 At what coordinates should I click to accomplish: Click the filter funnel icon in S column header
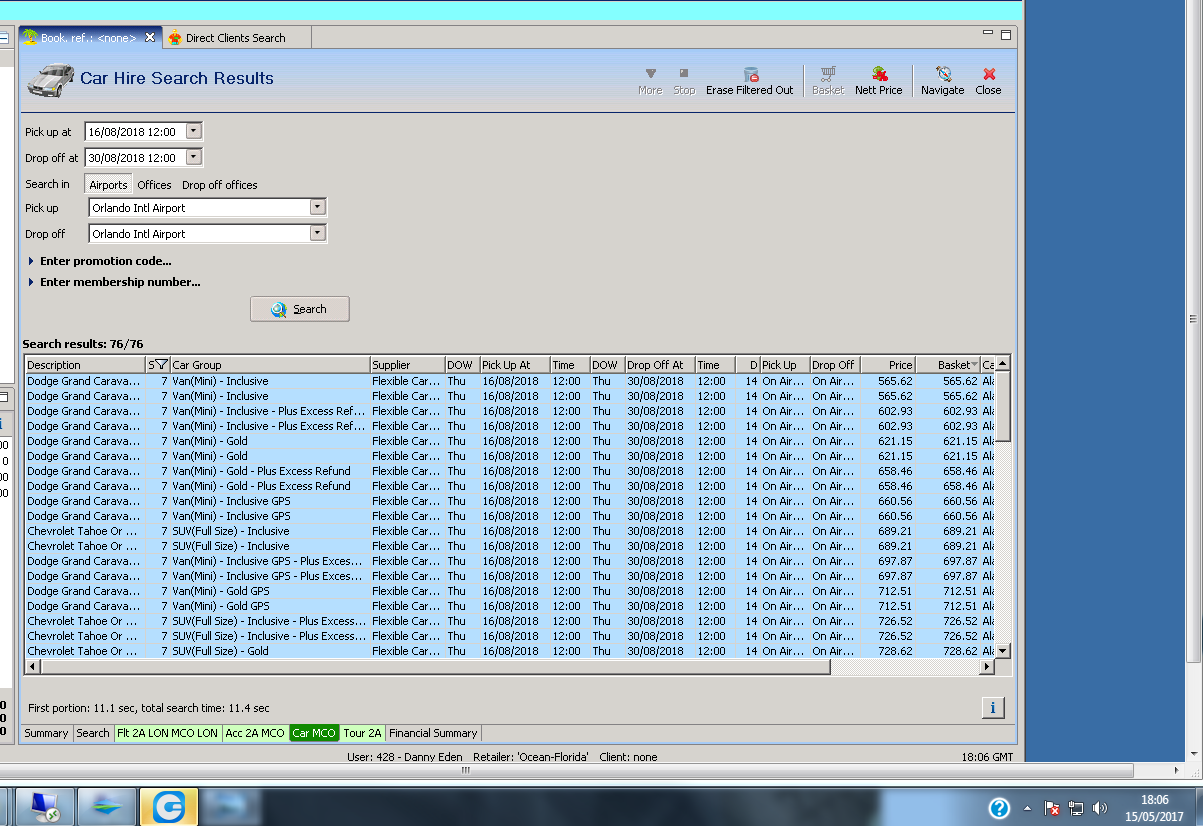pos(162,365)
